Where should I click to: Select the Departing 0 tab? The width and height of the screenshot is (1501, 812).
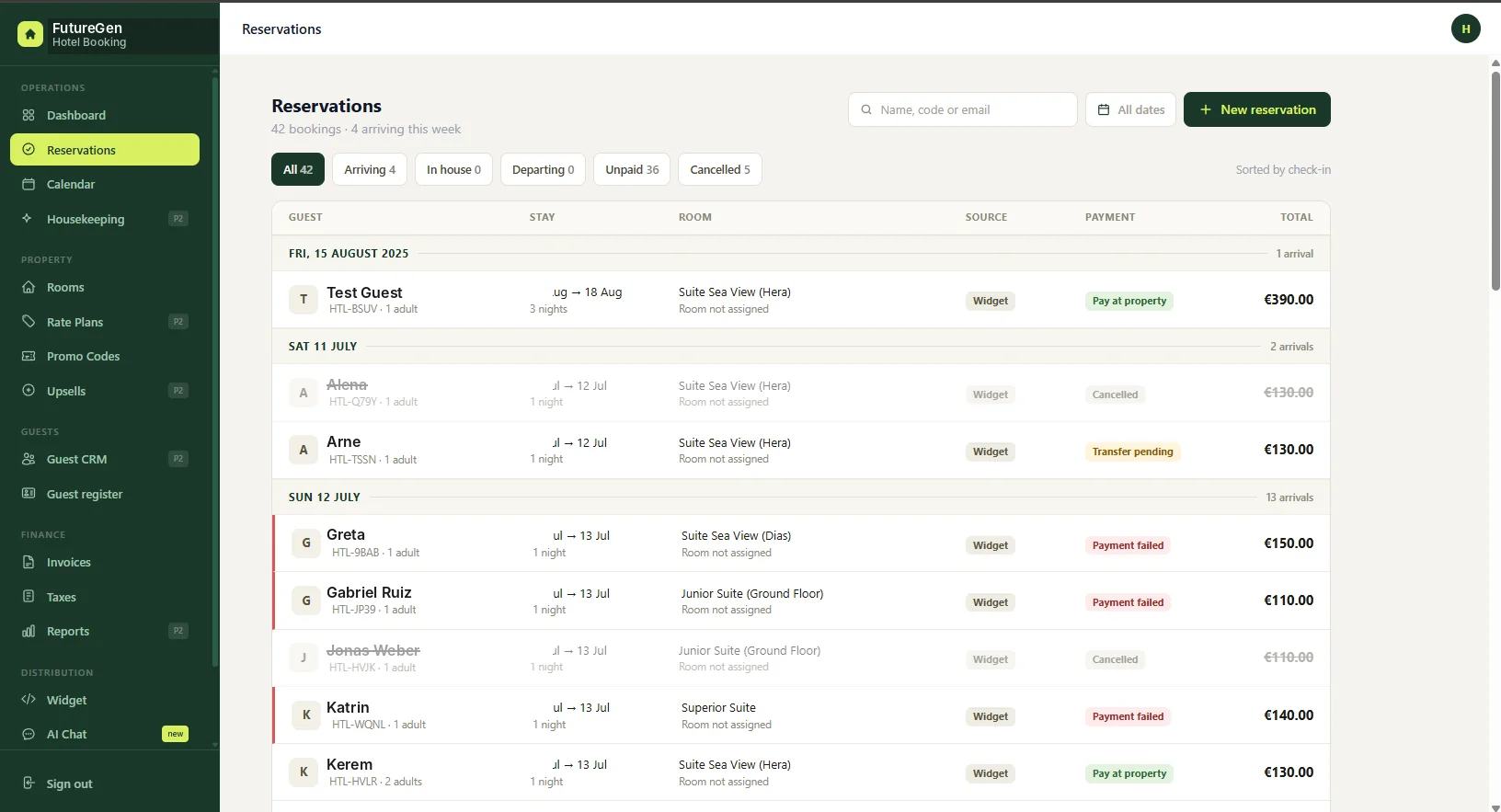(x=543, y=169)
